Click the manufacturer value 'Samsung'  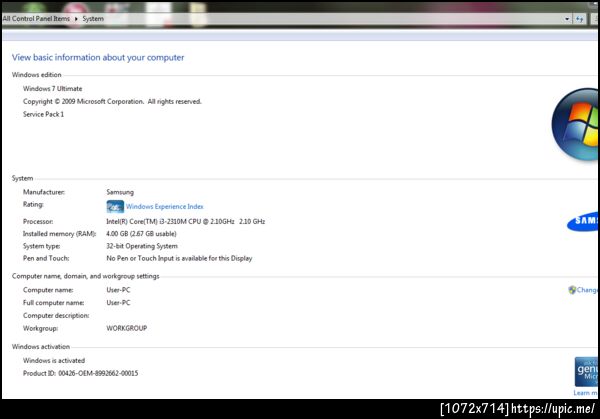tap(120, 192)
